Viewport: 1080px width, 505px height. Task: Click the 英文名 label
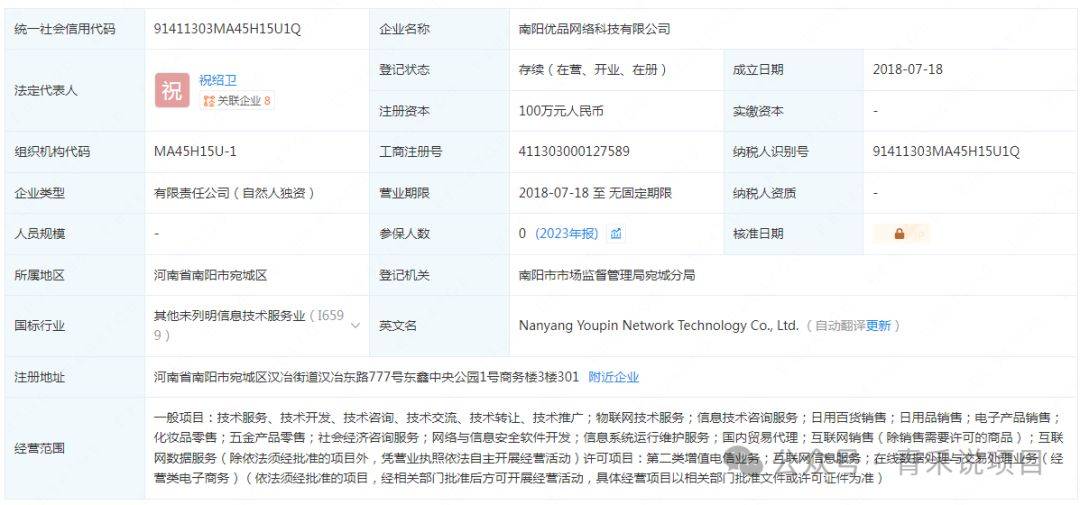[398, 325]
